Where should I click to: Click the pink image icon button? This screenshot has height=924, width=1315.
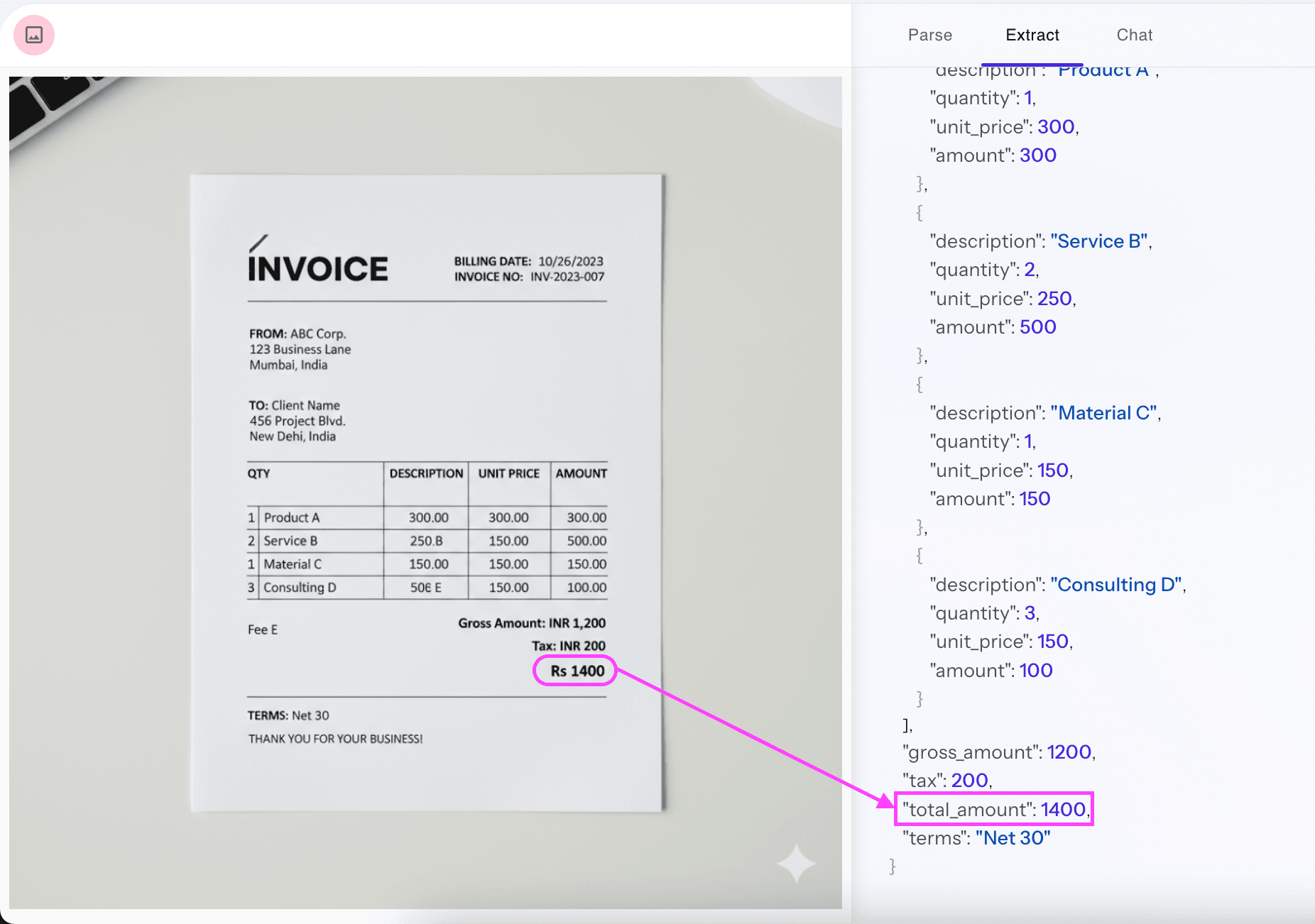click(x=34, y=35)
